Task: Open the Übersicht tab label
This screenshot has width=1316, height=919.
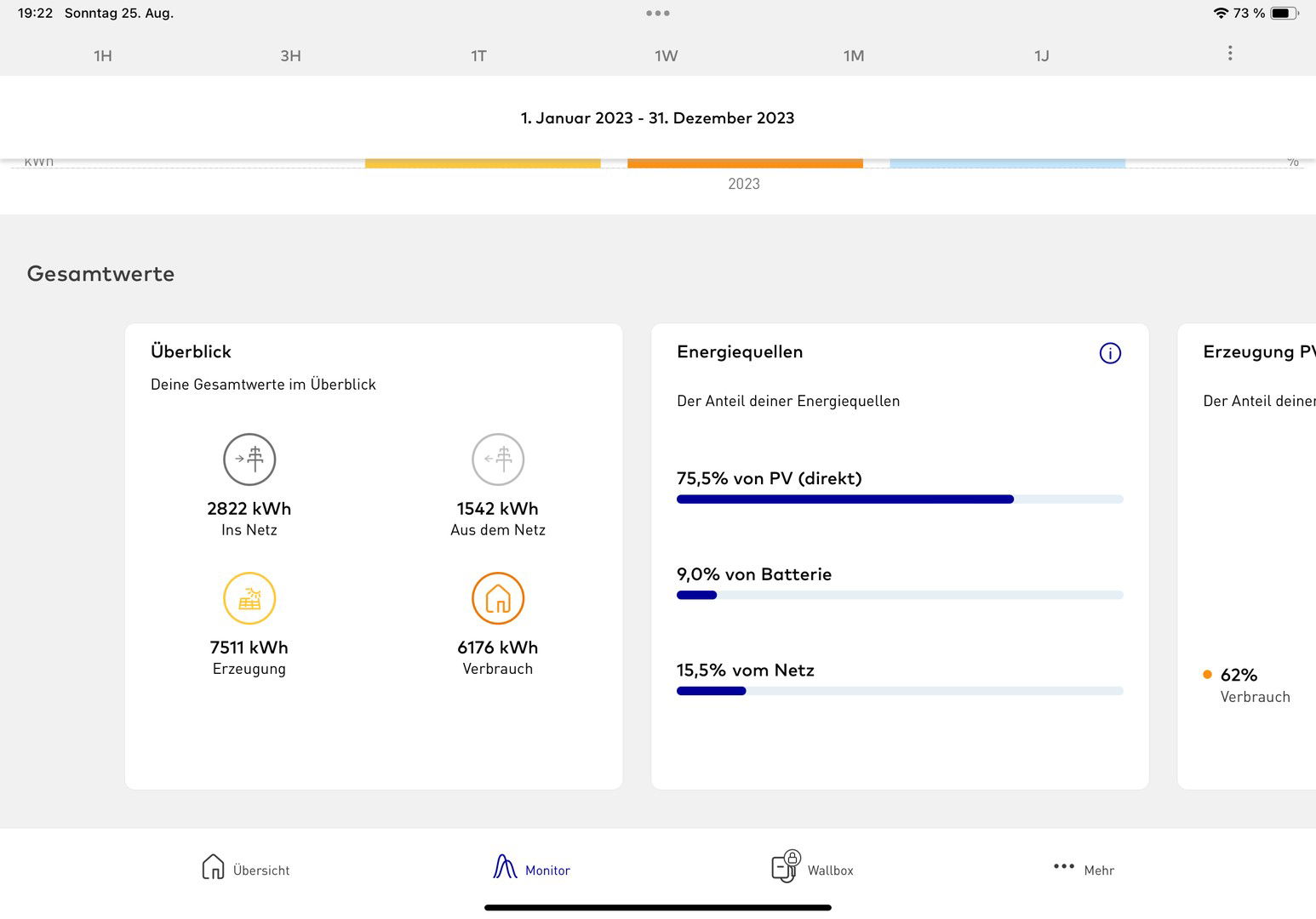Action: click(261, 870)
